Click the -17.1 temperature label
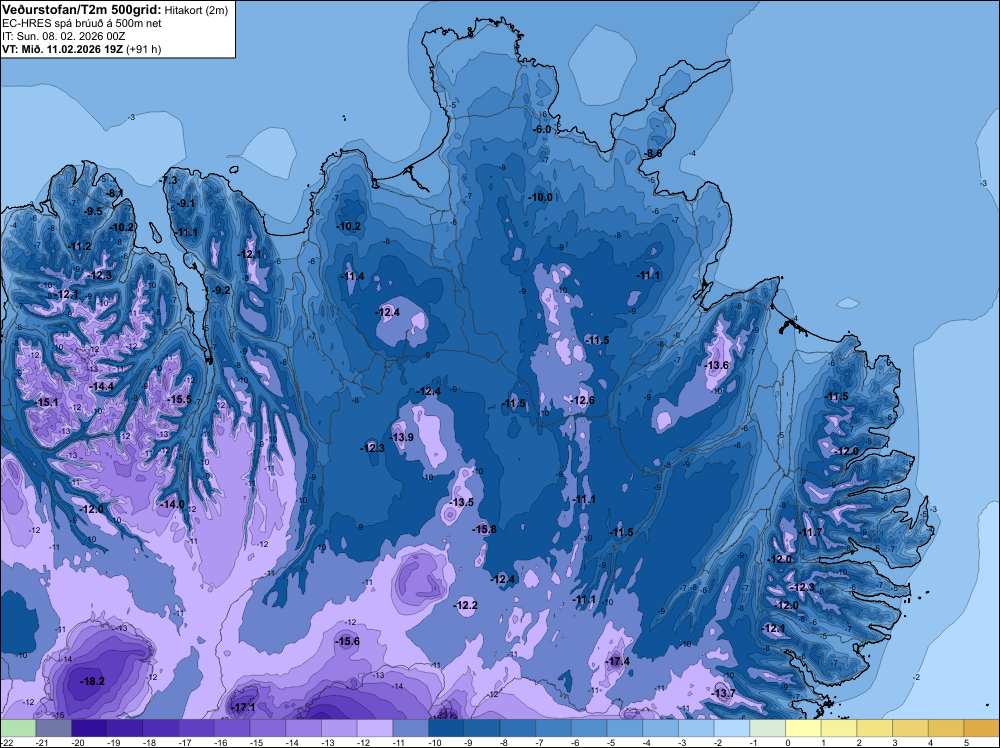This screenshot has width=1000, height=748. click(243, 707)
